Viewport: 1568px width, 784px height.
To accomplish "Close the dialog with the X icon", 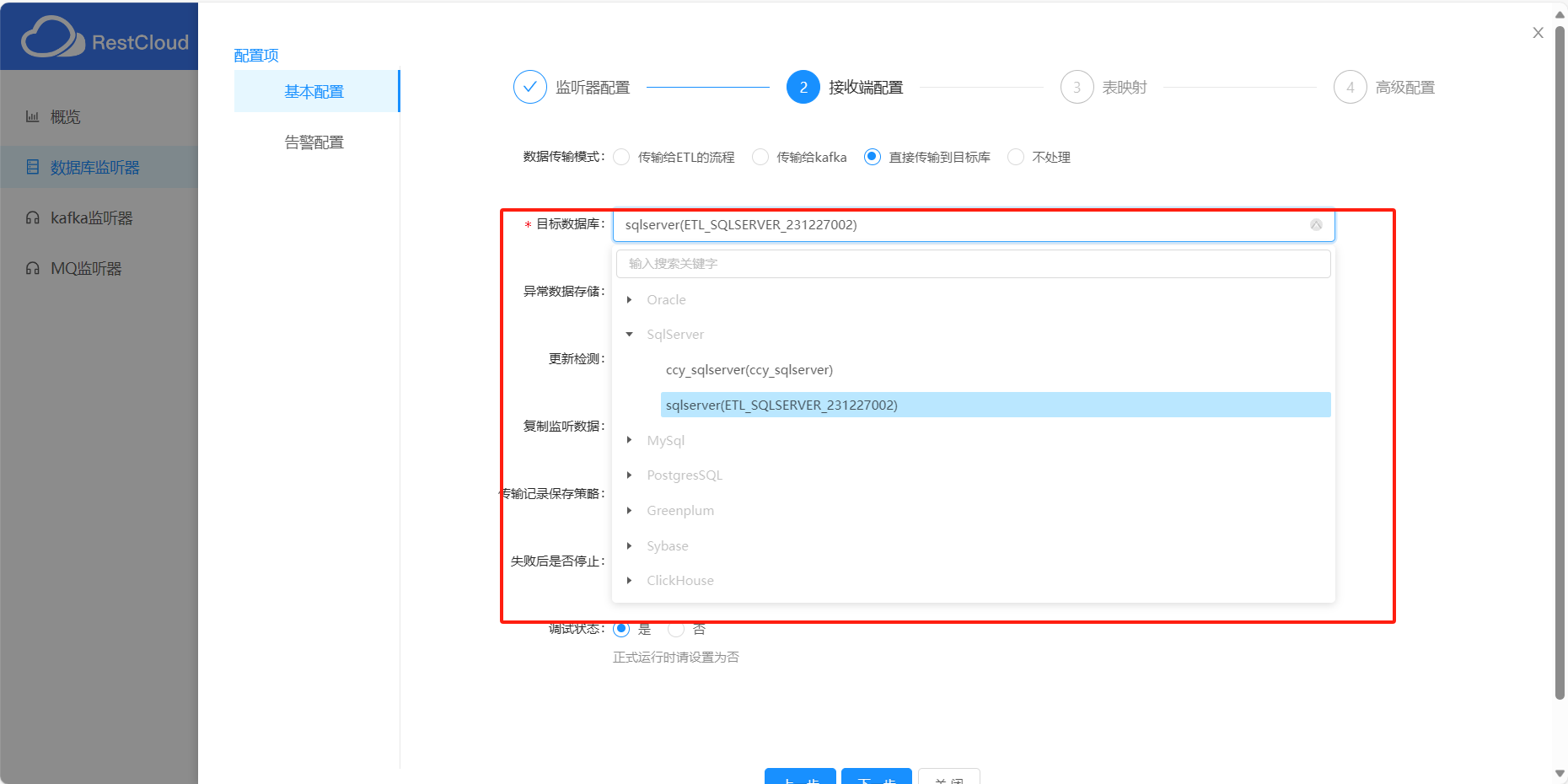I will (1538, 33).
